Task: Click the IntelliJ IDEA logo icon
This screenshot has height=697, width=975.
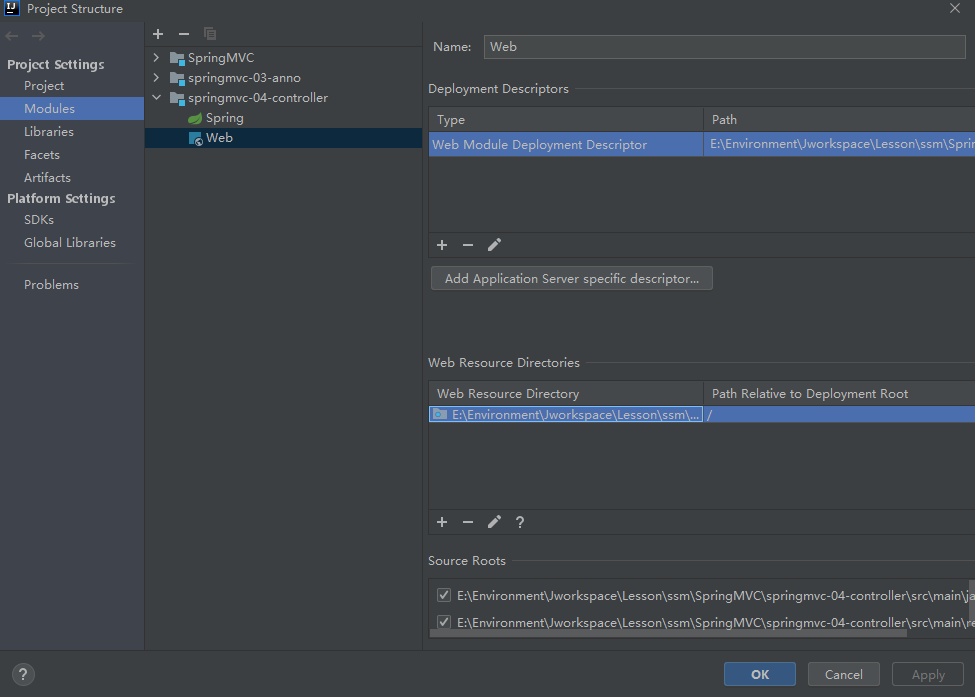Action: click(12, 8)
